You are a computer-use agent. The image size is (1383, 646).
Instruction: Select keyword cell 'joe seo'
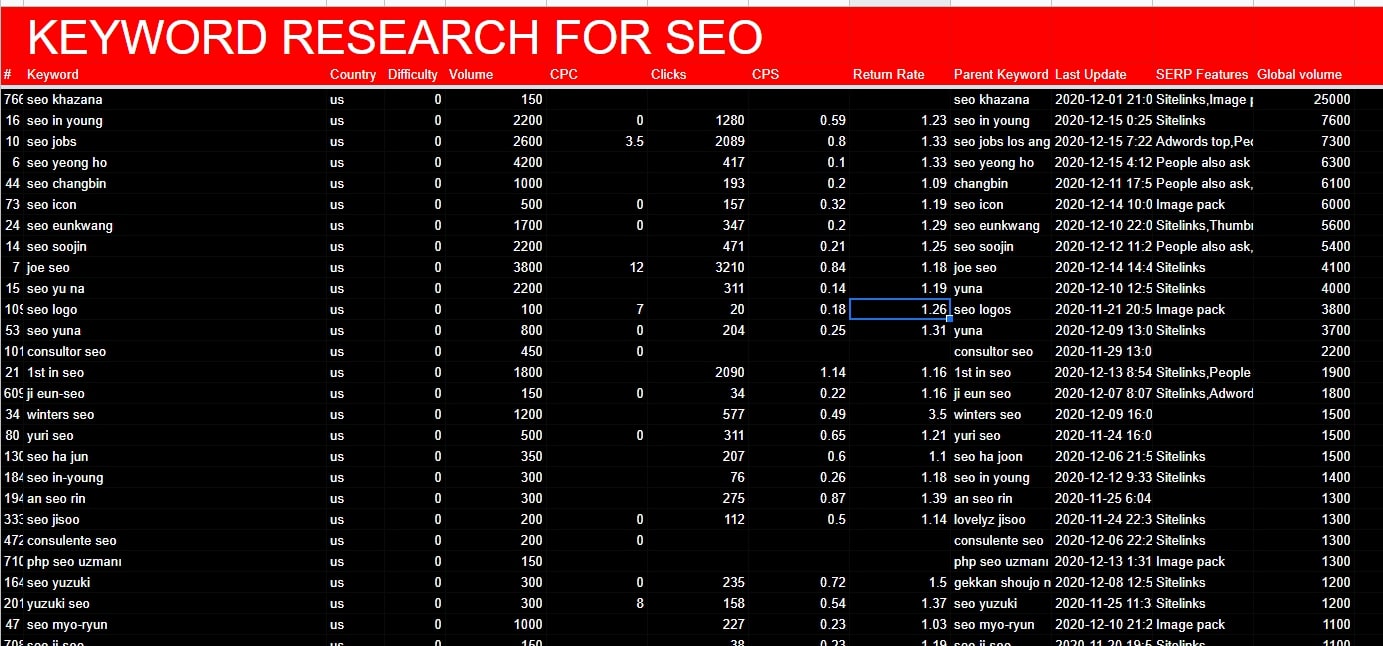(x=175, y=267)
